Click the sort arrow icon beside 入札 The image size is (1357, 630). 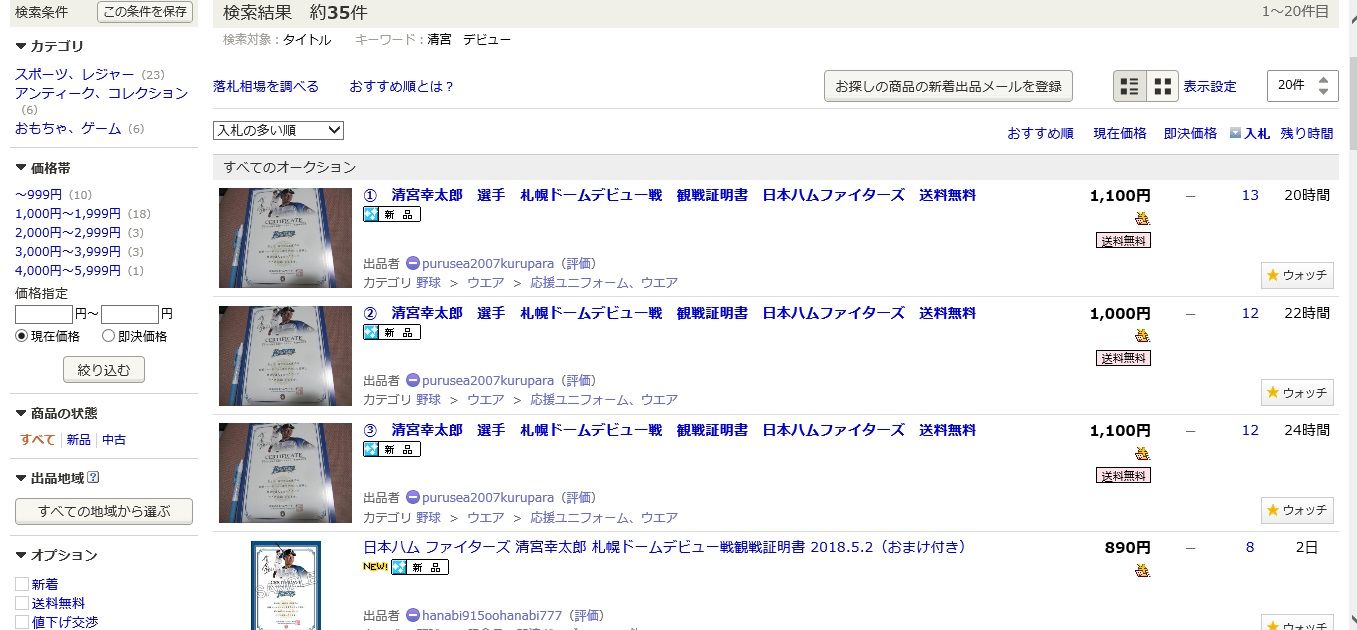[x=1235, y=133]
